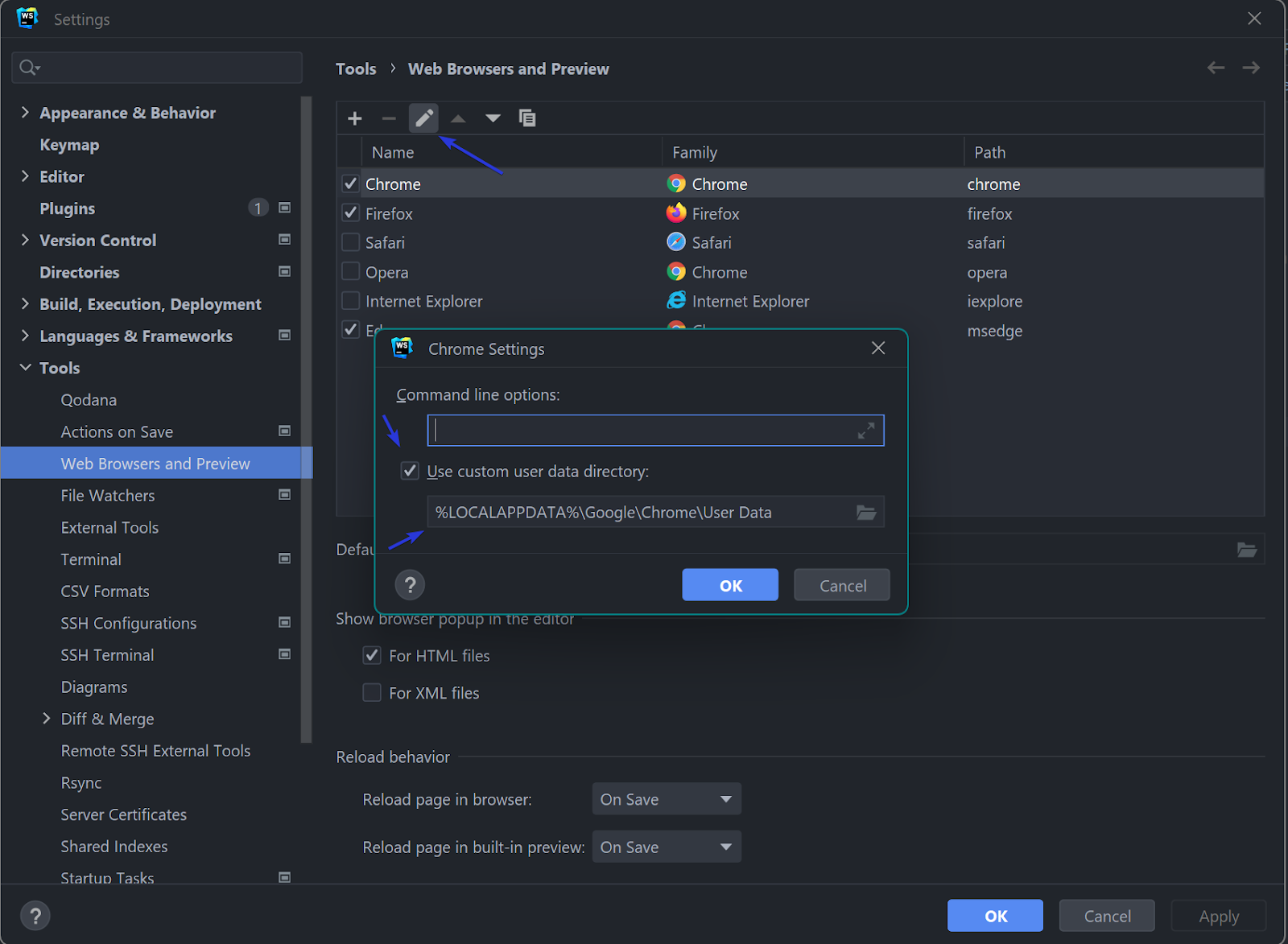The width and height of the screenshot is (1288, 944).
Task: Select Qodana under Tools
Action: click(89, 400)
